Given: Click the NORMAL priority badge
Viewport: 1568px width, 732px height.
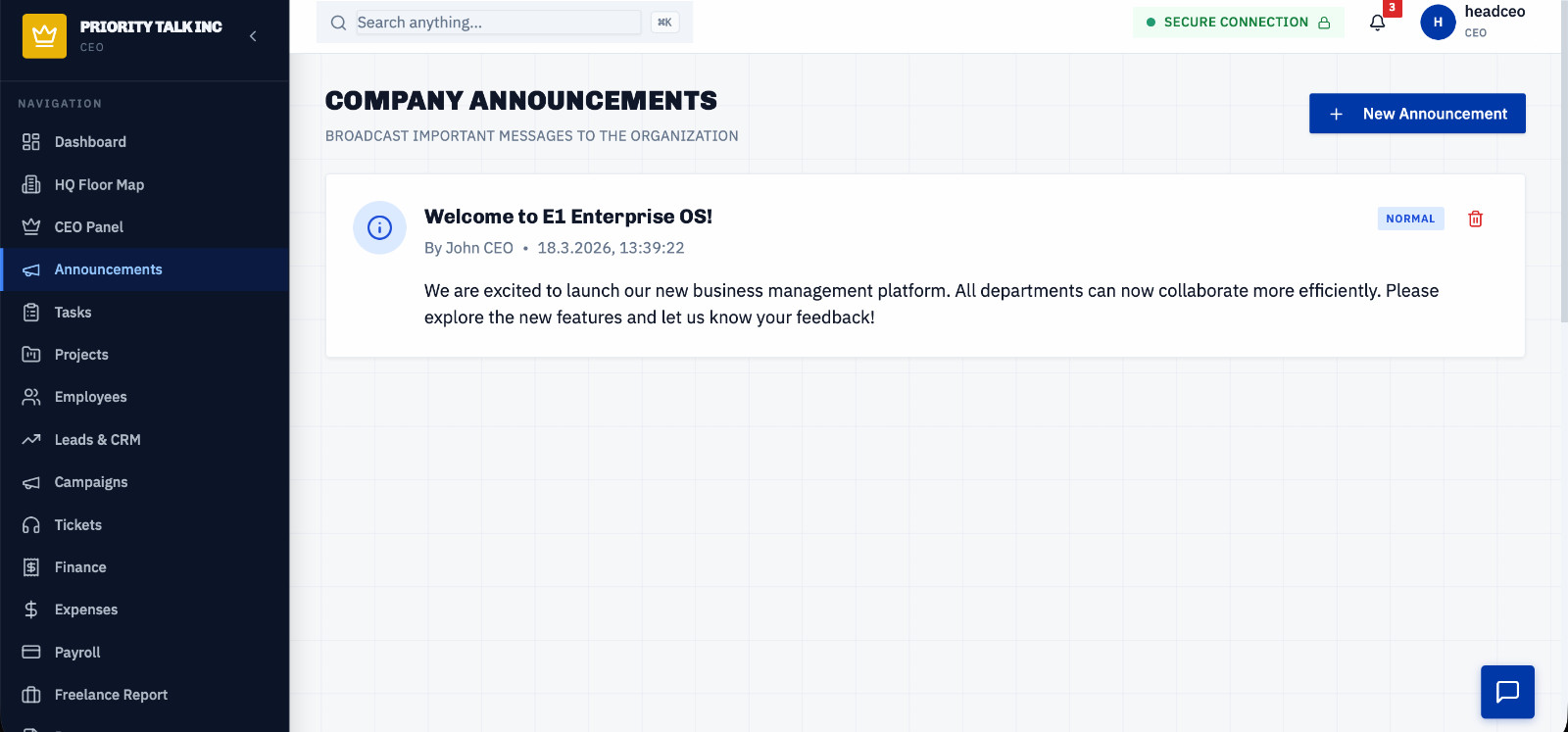Looking at the screenshot, I should point(1410,219).
